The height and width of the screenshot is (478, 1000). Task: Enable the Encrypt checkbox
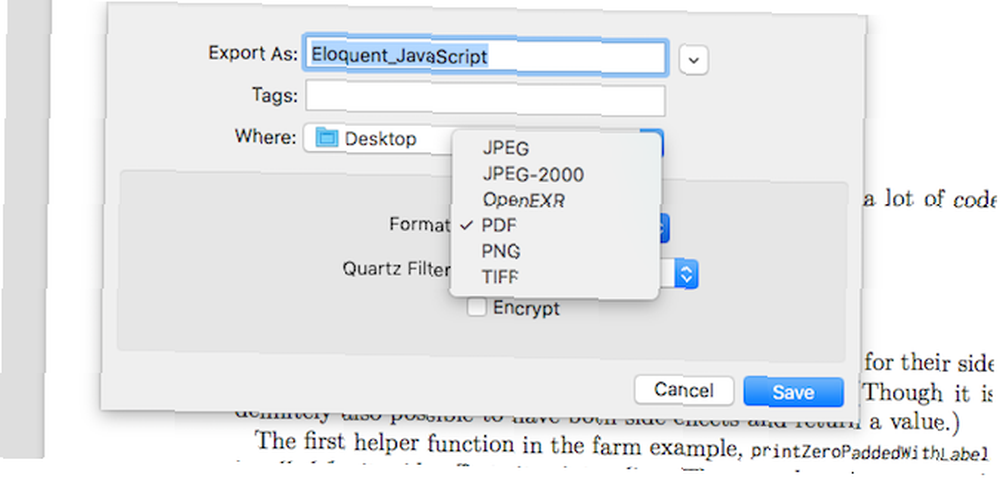point(476,308)
